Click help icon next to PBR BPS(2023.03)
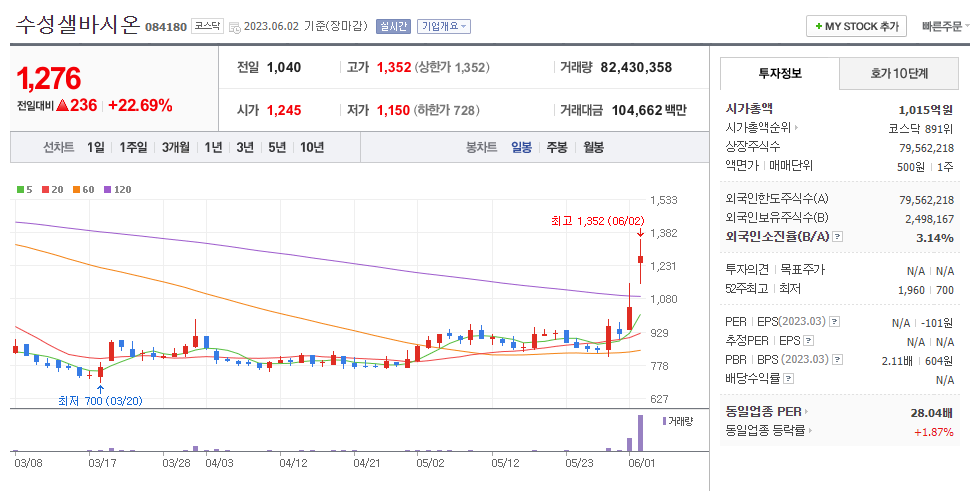The image size is (980, 491). (x=838, y=360)
